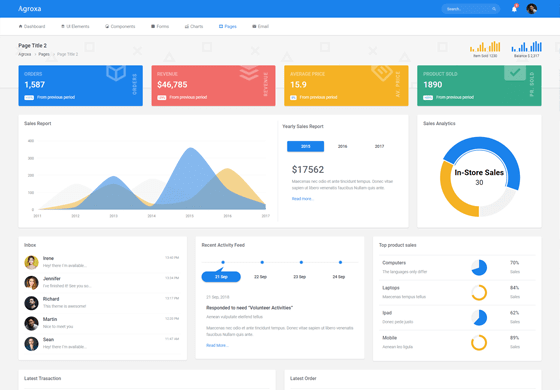This screenshot has width=560, height=390.
Task: Open the Components menu
Action: click(x=120, y=26)
